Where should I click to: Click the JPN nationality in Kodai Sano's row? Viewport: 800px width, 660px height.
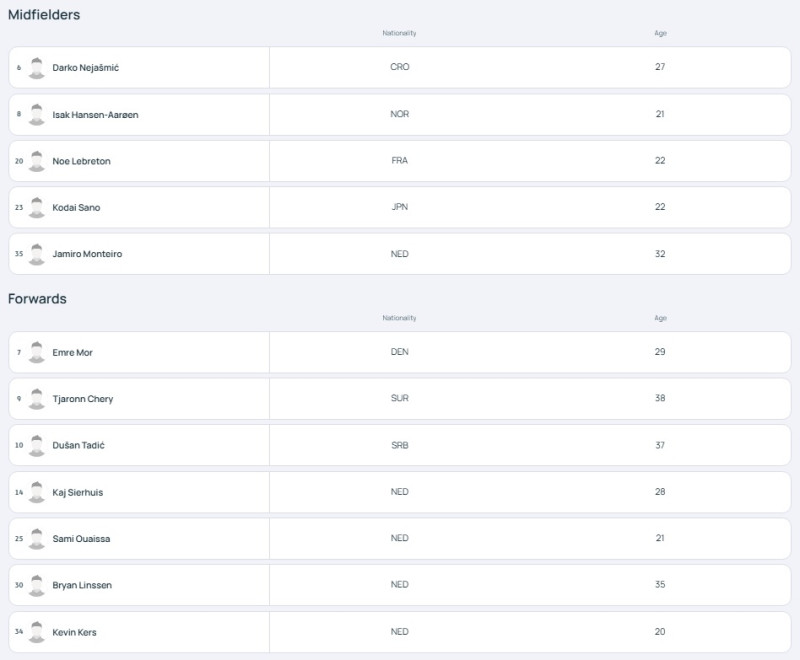coord(399,207)
